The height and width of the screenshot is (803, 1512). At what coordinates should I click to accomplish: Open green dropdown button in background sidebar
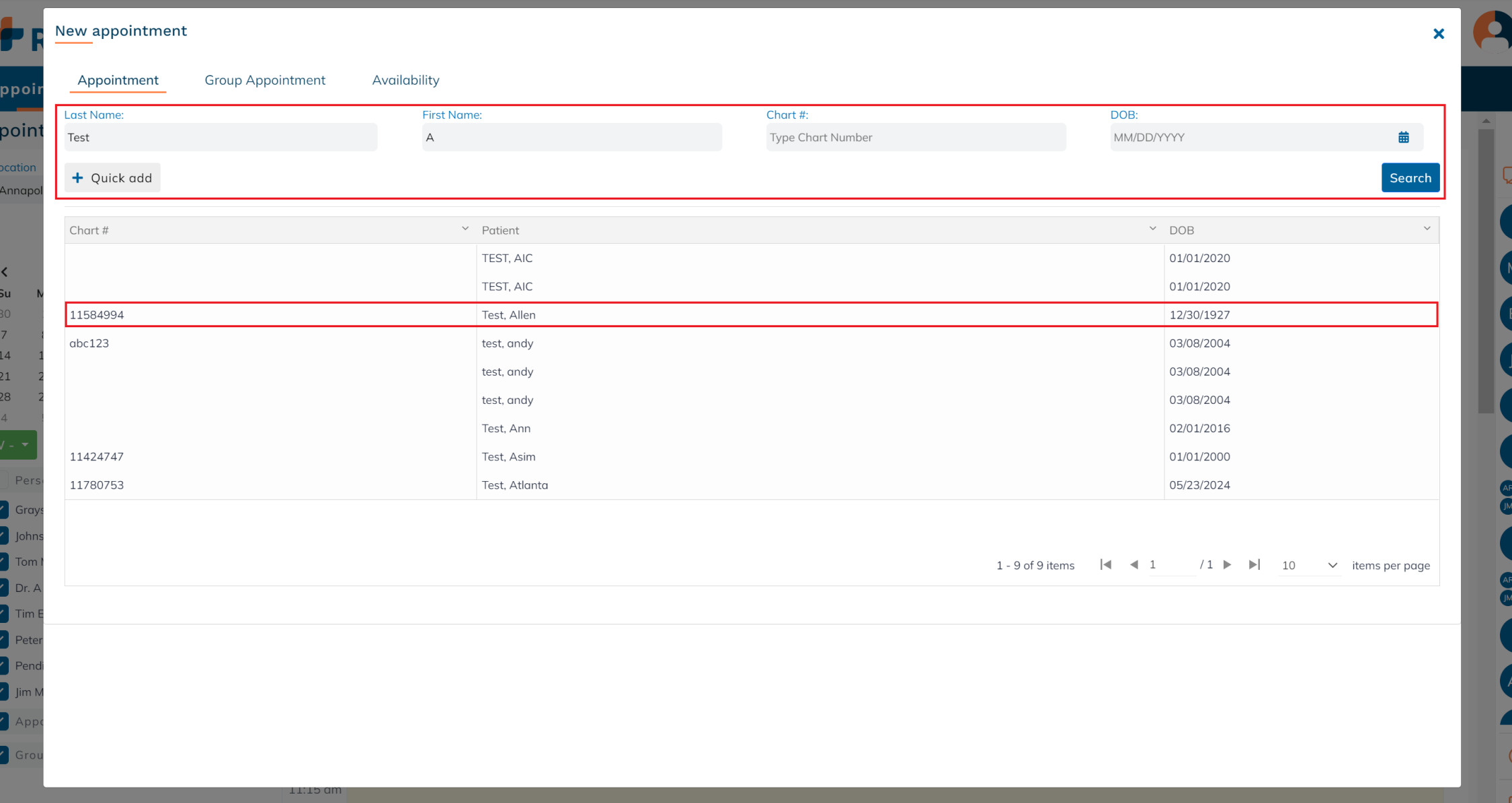coord(17,445)
